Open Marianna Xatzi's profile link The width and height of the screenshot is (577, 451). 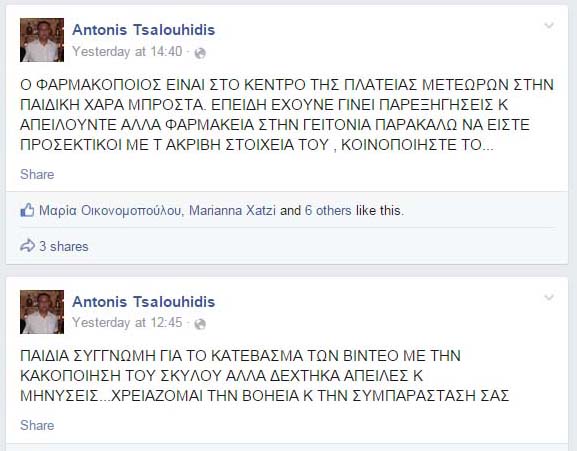pyautogui.click(x=232, y=211)
